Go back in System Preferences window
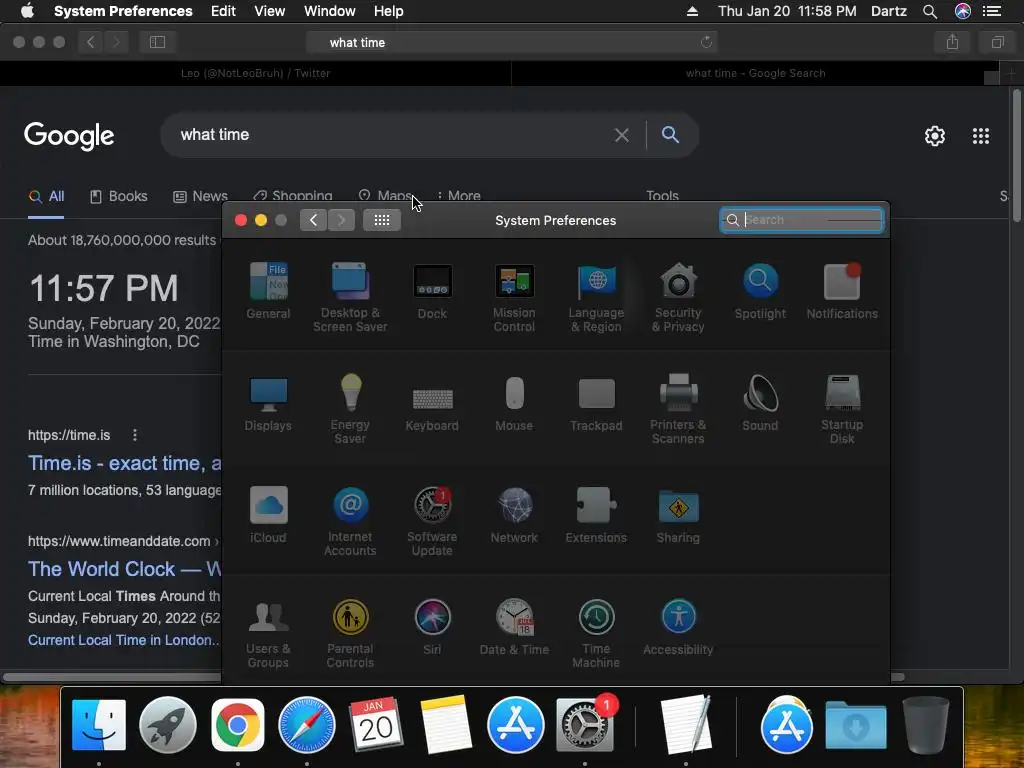Image resolution: width=1024 pixels, height=768 pixels. coord(313,220)
